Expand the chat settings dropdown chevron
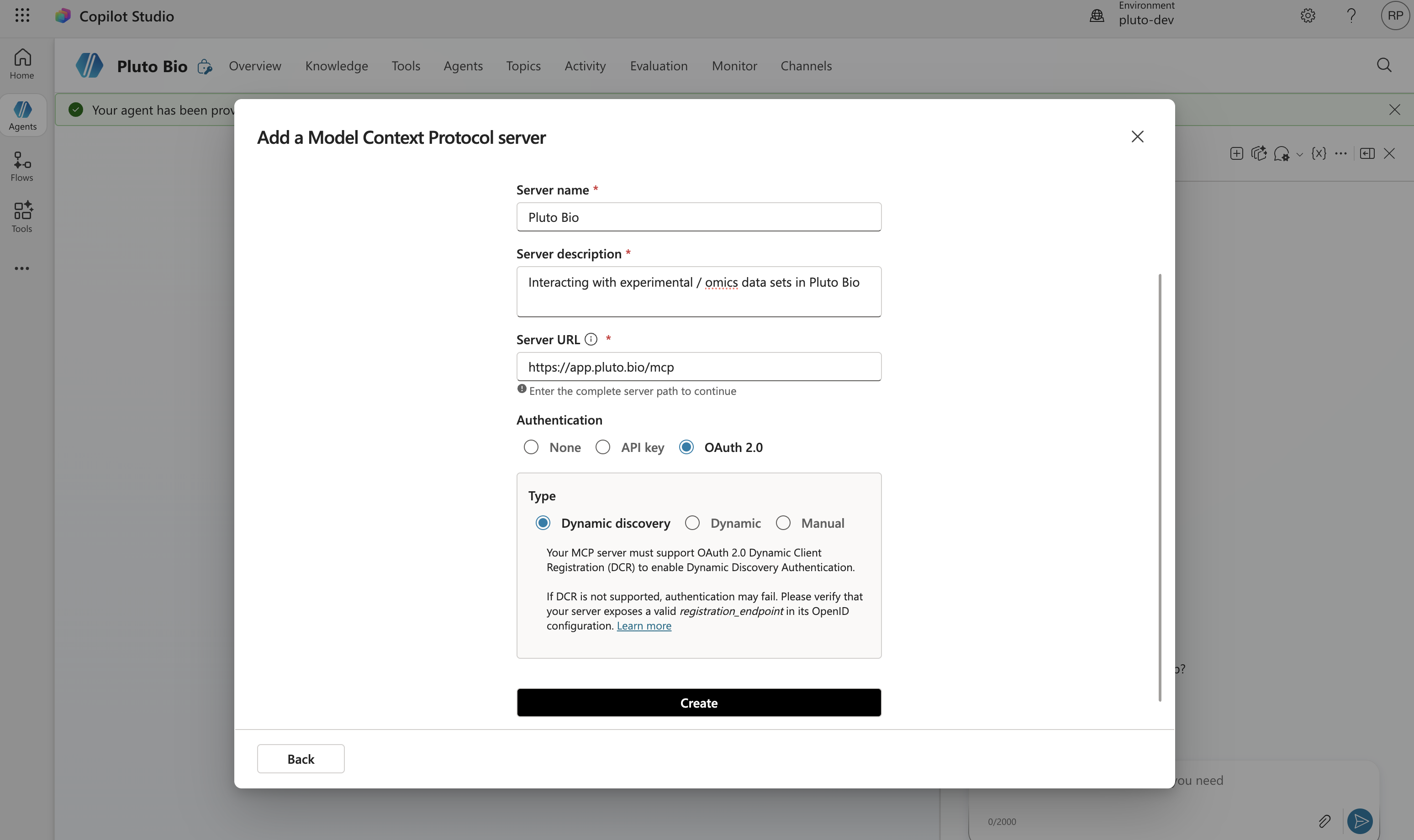This screenshot has width=1414, height=840. pos(1300,154)
